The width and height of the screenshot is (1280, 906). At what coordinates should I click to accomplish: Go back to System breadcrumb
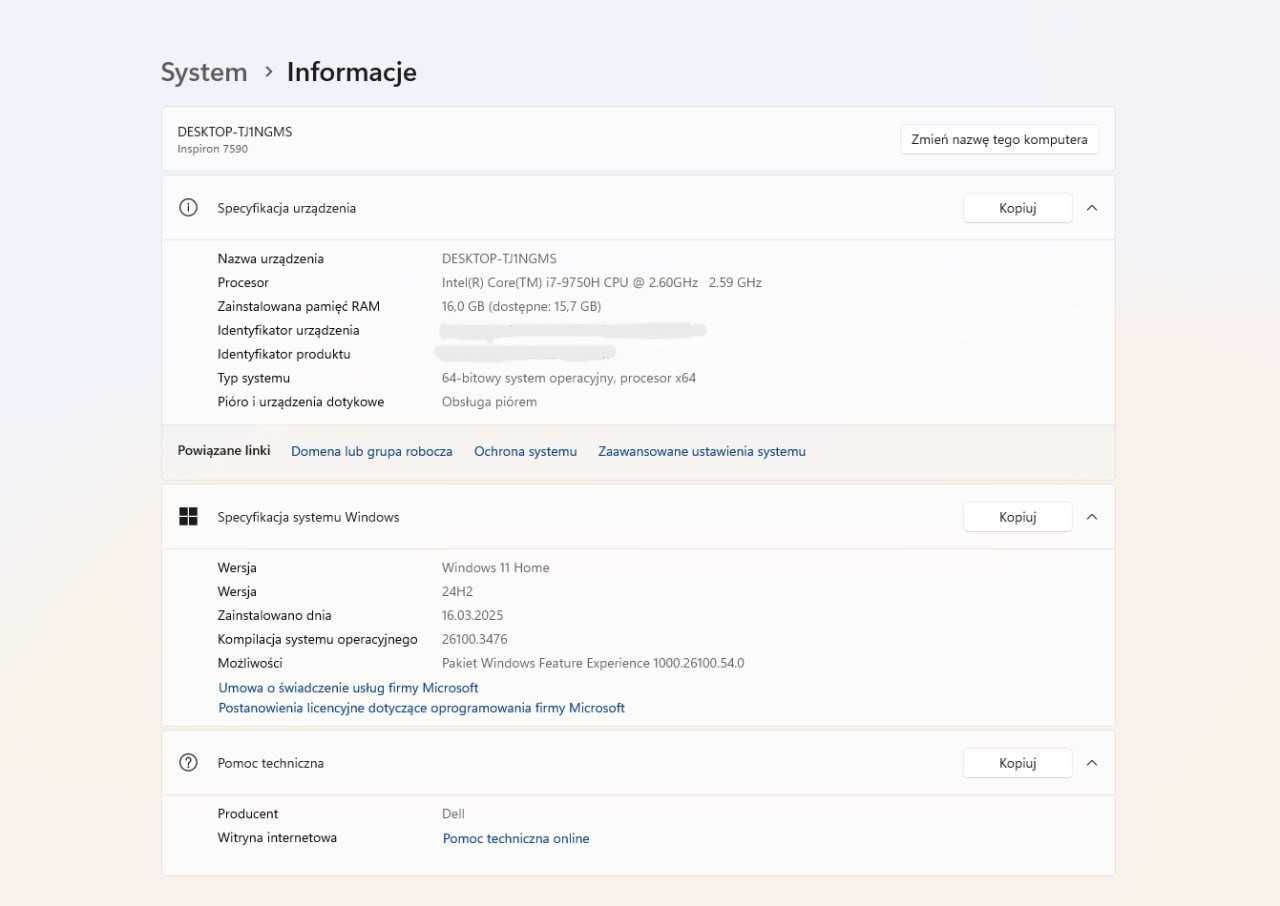pos(204,72)
